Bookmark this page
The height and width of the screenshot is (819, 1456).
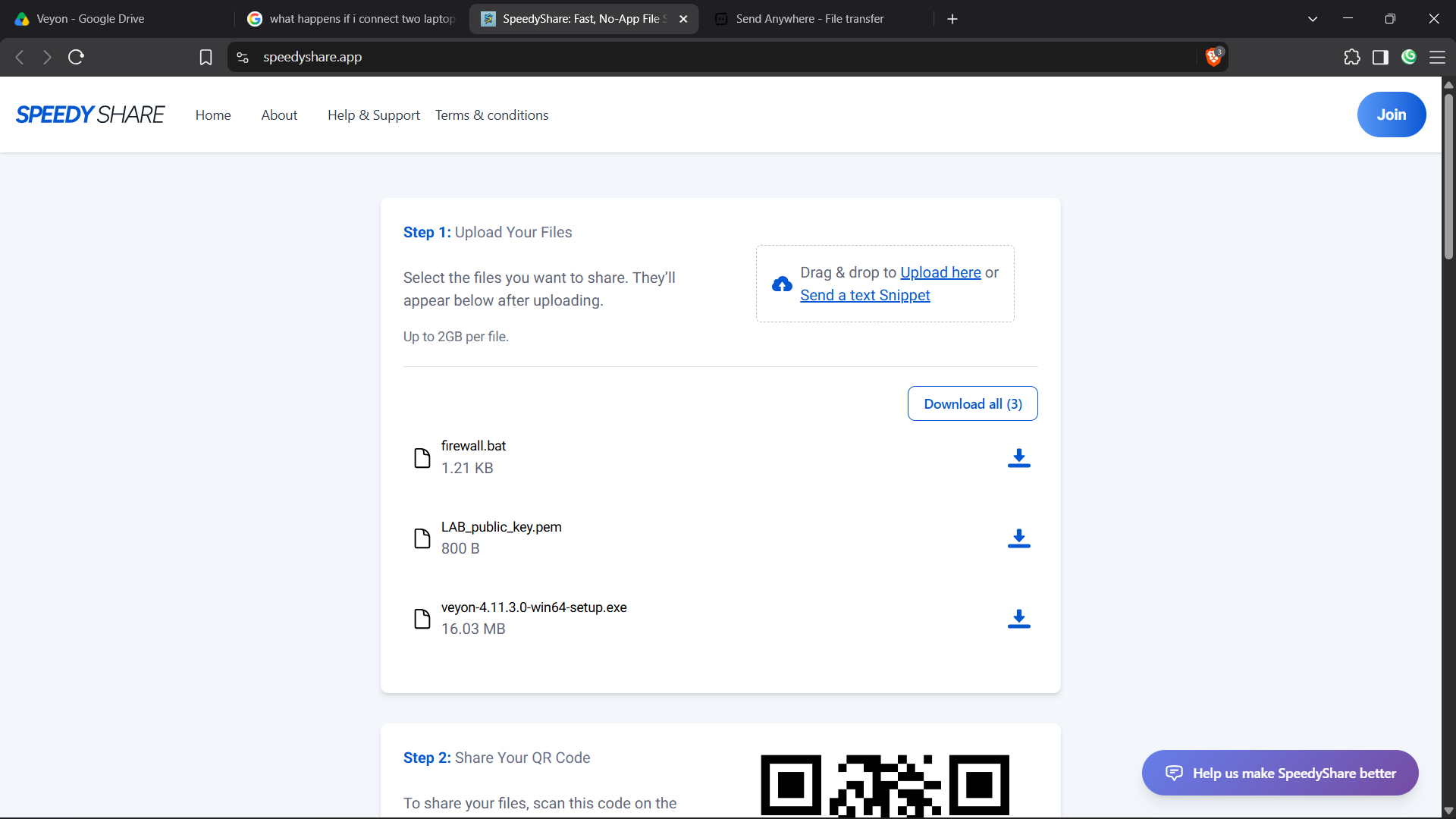206,57
